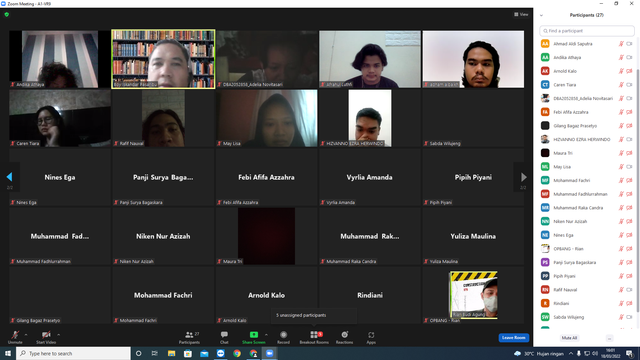Select HIZVANNO EZRA HERWINDO in the list
640x360 pixels.
click(587, 140)
